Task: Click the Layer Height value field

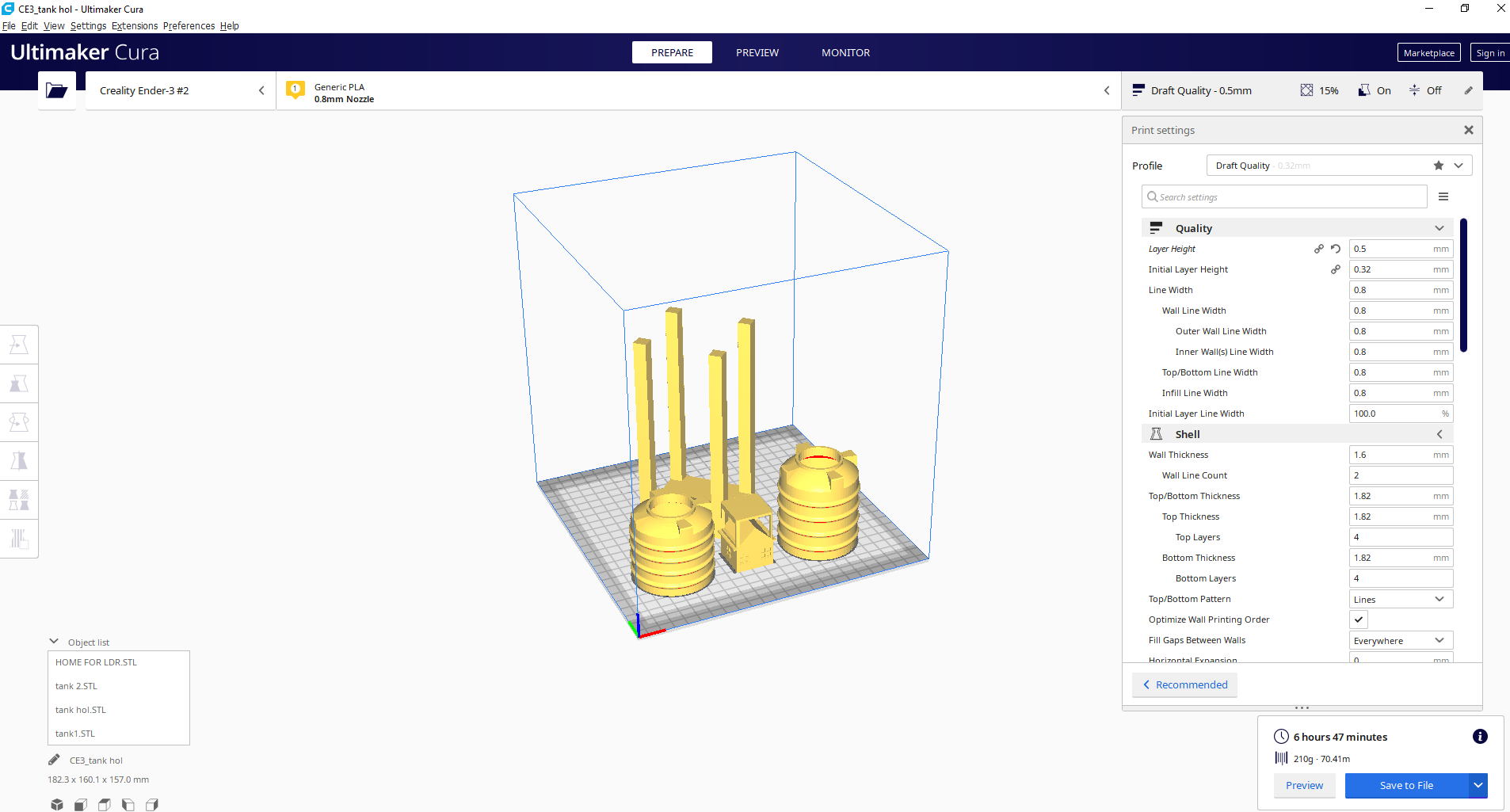Action: 1401,249
